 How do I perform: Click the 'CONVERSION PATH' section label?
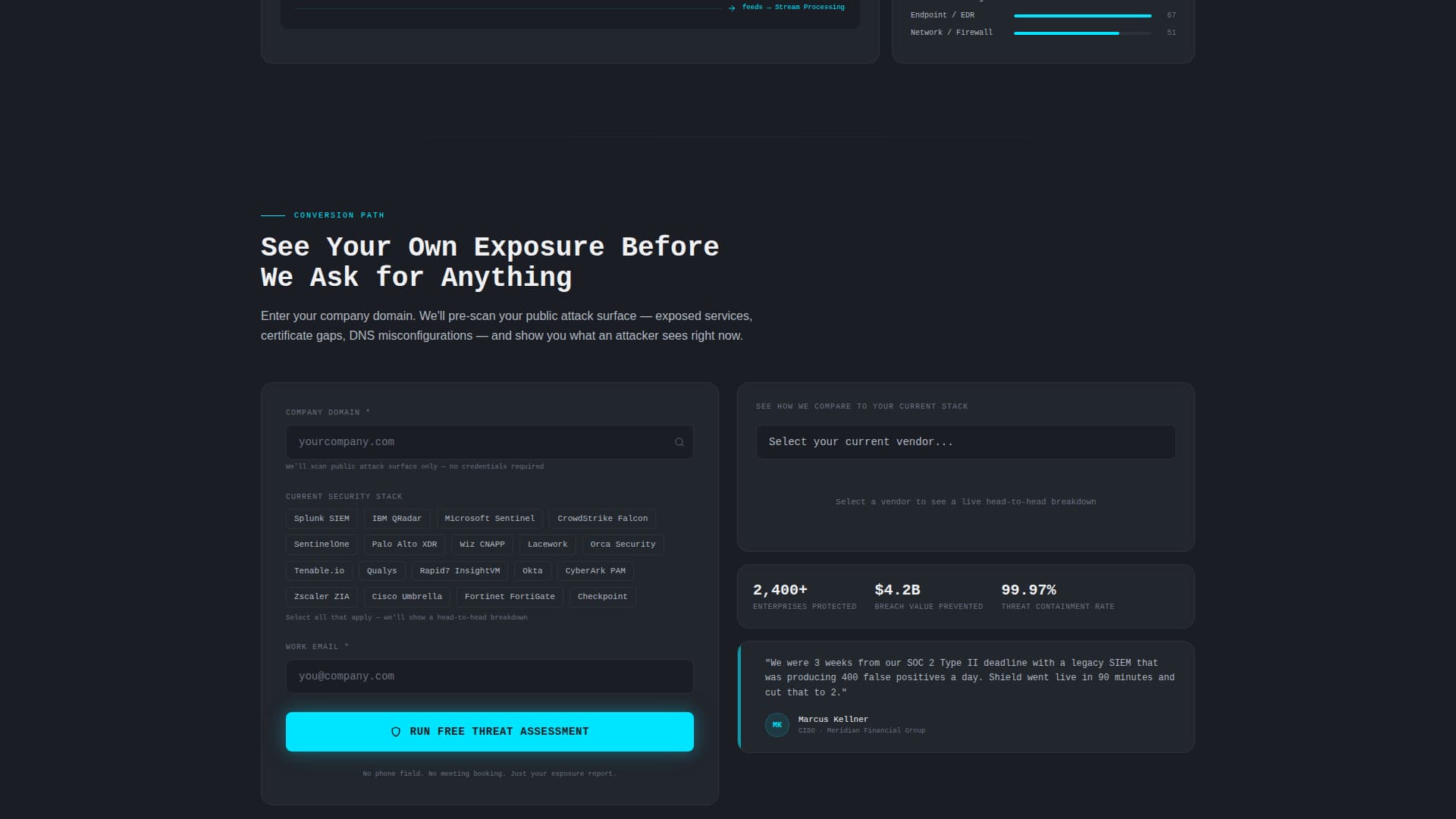pyautogui.click(x=339, y=215)
